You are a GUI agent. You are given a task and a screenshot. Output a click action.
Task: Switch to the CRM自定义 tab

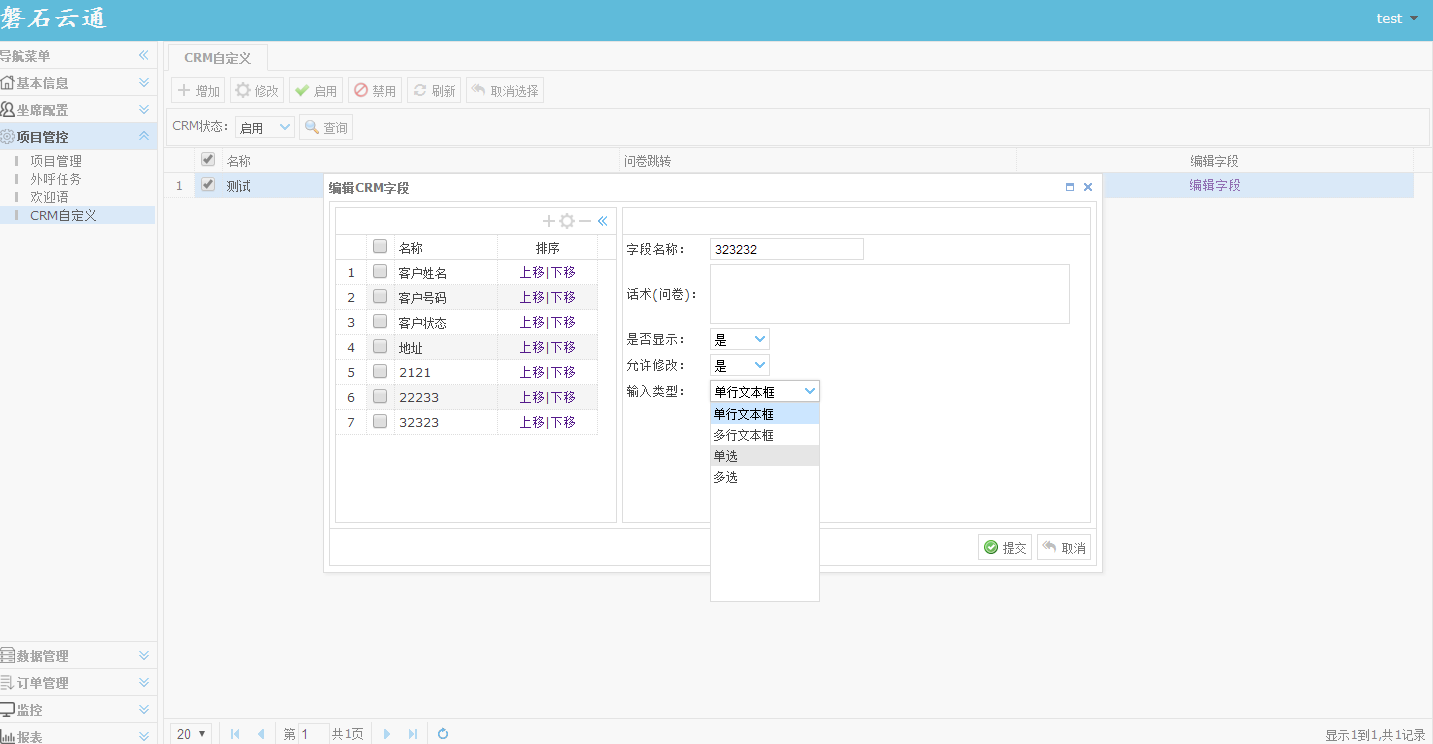217,58
